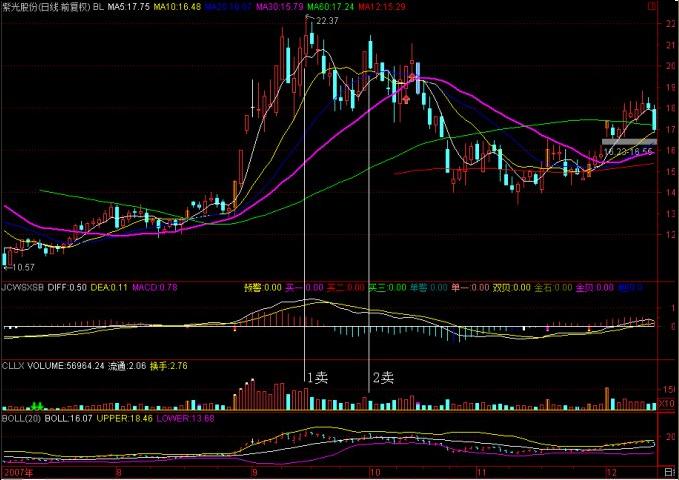Select the 1卖 sell signal label
This screenshot has height=480, width=679.
(x=317, y=378)
